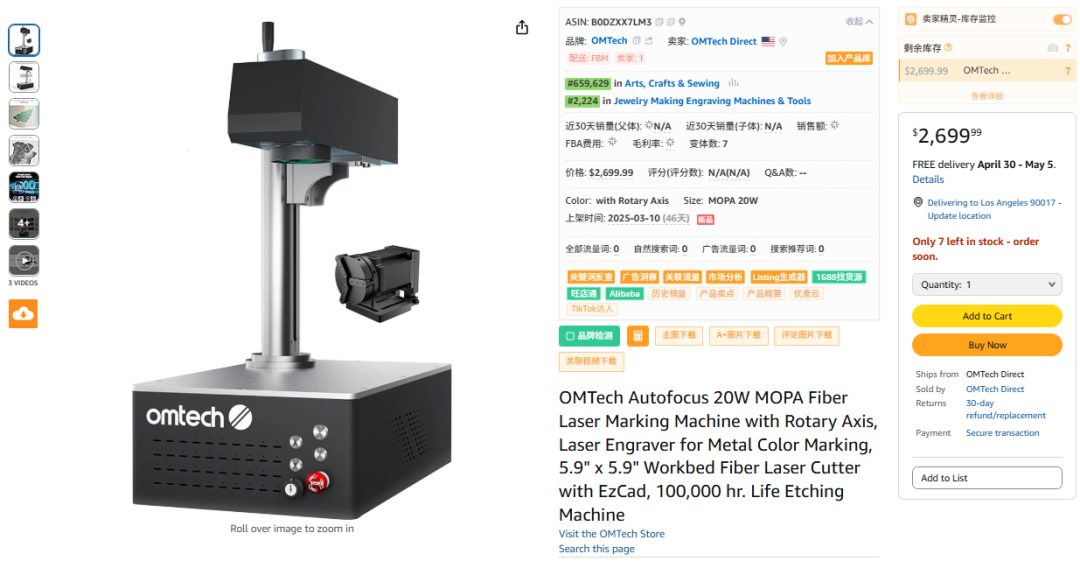Image resolution: width=1080 pixels, height=561 pixels.
Task: Click the orange calculator icon
Action: [638, 336]
